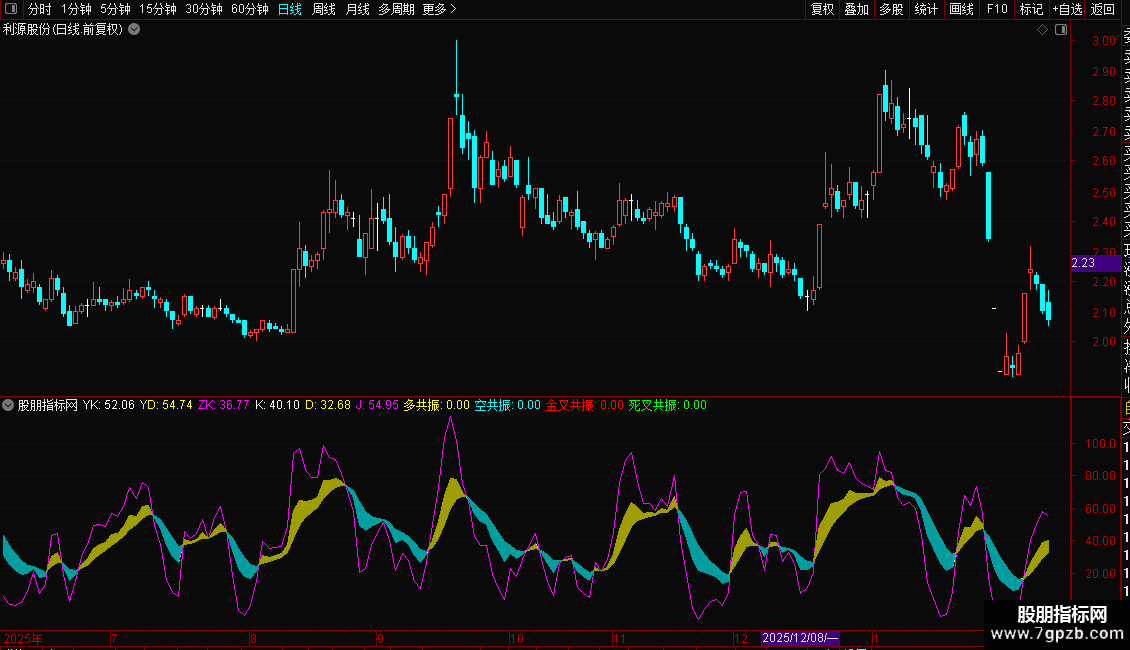The height and width of the screenshot is (650, 1130).
Task: Activate the 画线 drawing tool
Action: coord(961,9)
